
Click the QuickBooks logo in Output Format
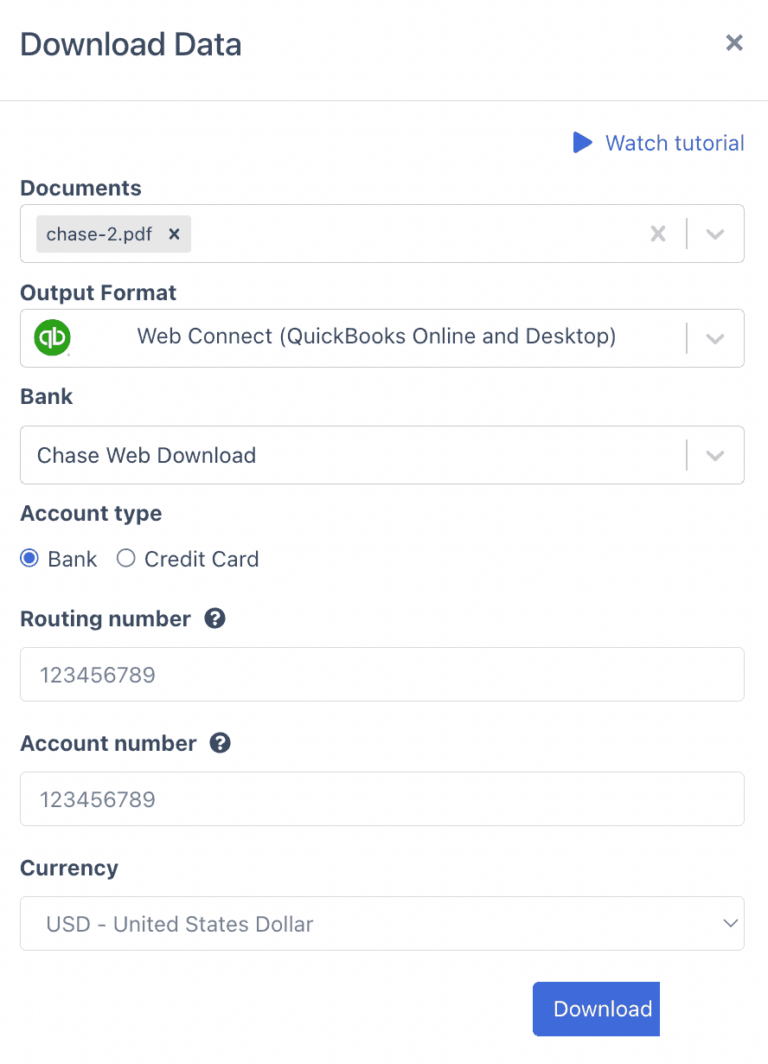tap(52, 338)
